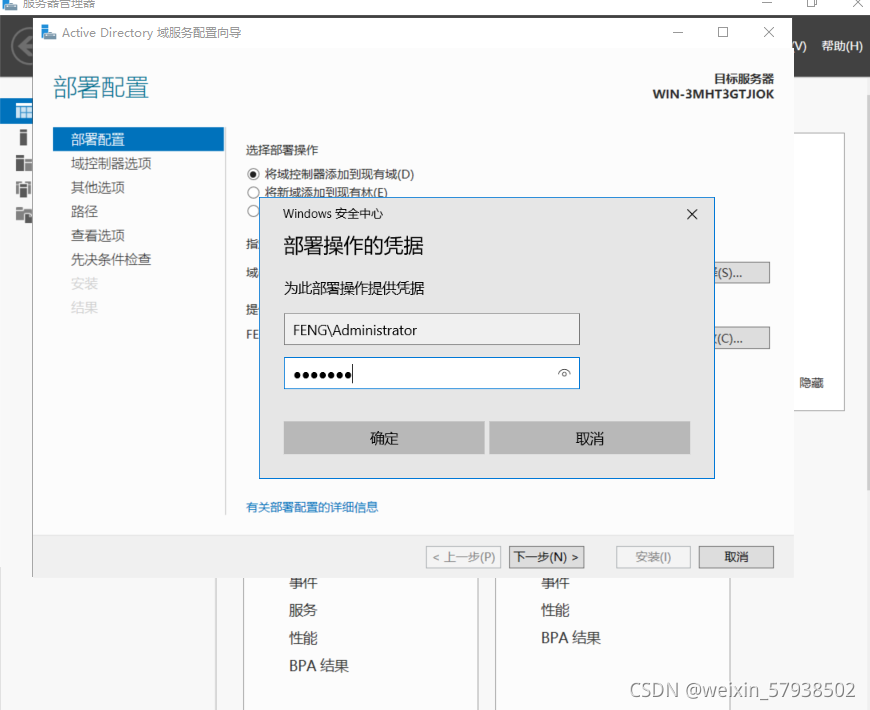Close the Active Directory wizard window
This screenshot has height=710, width=870.
[x=768, y=32]
